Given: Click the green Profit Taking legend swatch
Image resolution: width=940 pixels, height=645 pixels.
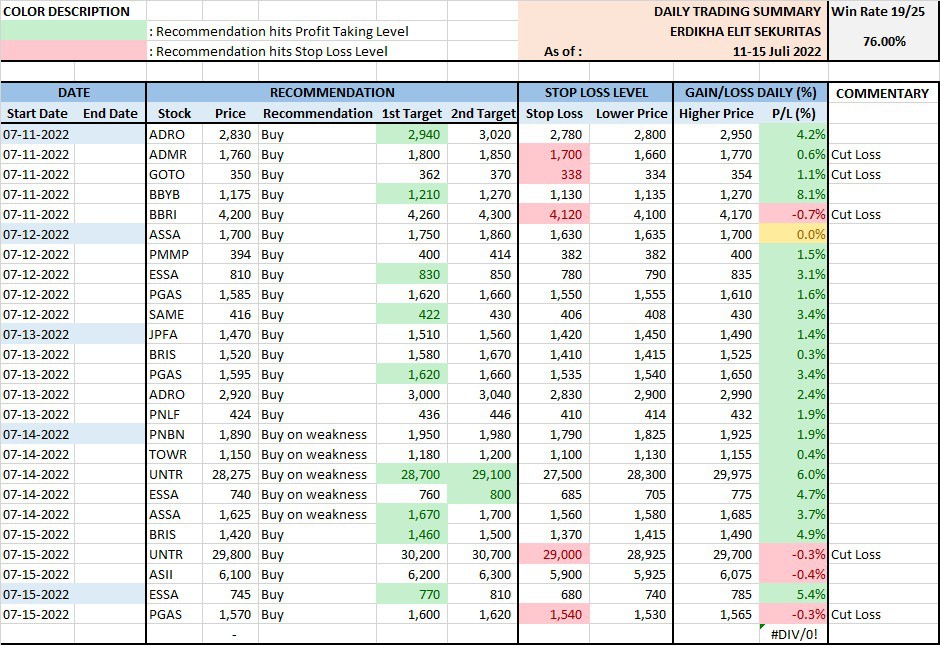Looking at the screenshot, I should pyautogui.click(x=73, y=31).
